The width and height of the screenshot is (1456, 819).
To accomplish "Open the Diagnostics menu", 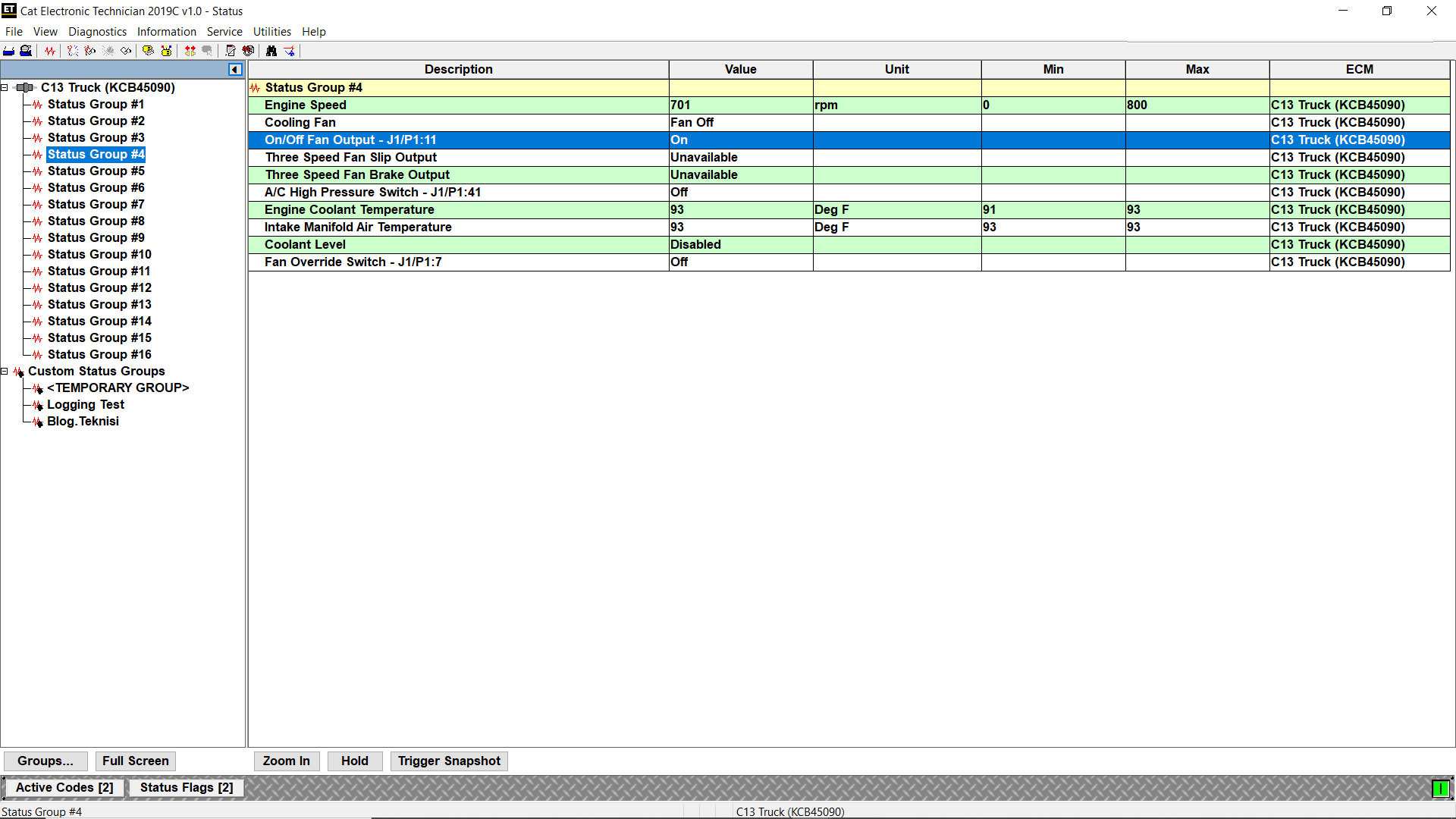I will [97, 32].
